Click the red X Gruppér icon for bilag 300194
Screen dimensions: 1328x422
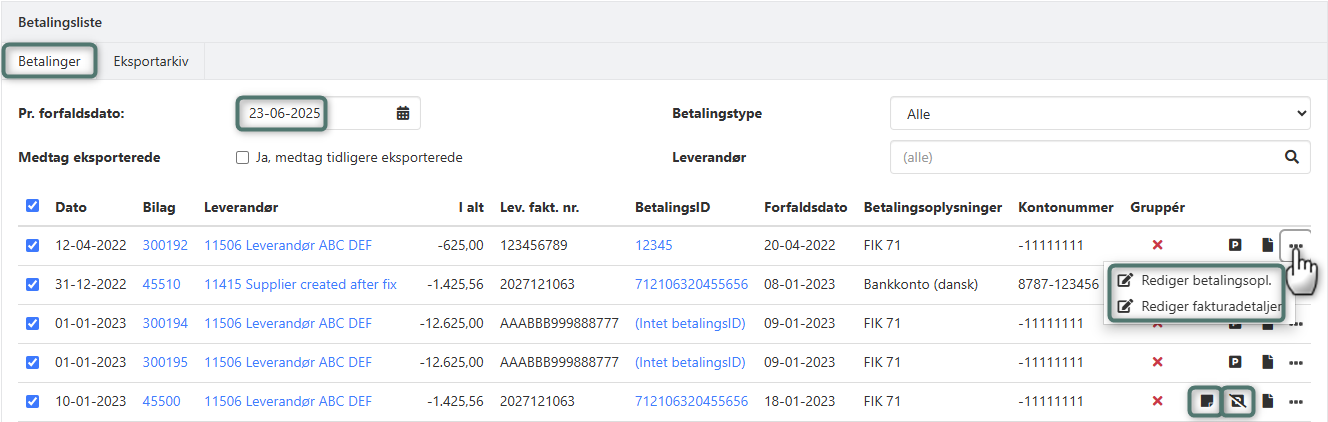pyautogui.click(x=1157, y=323)
